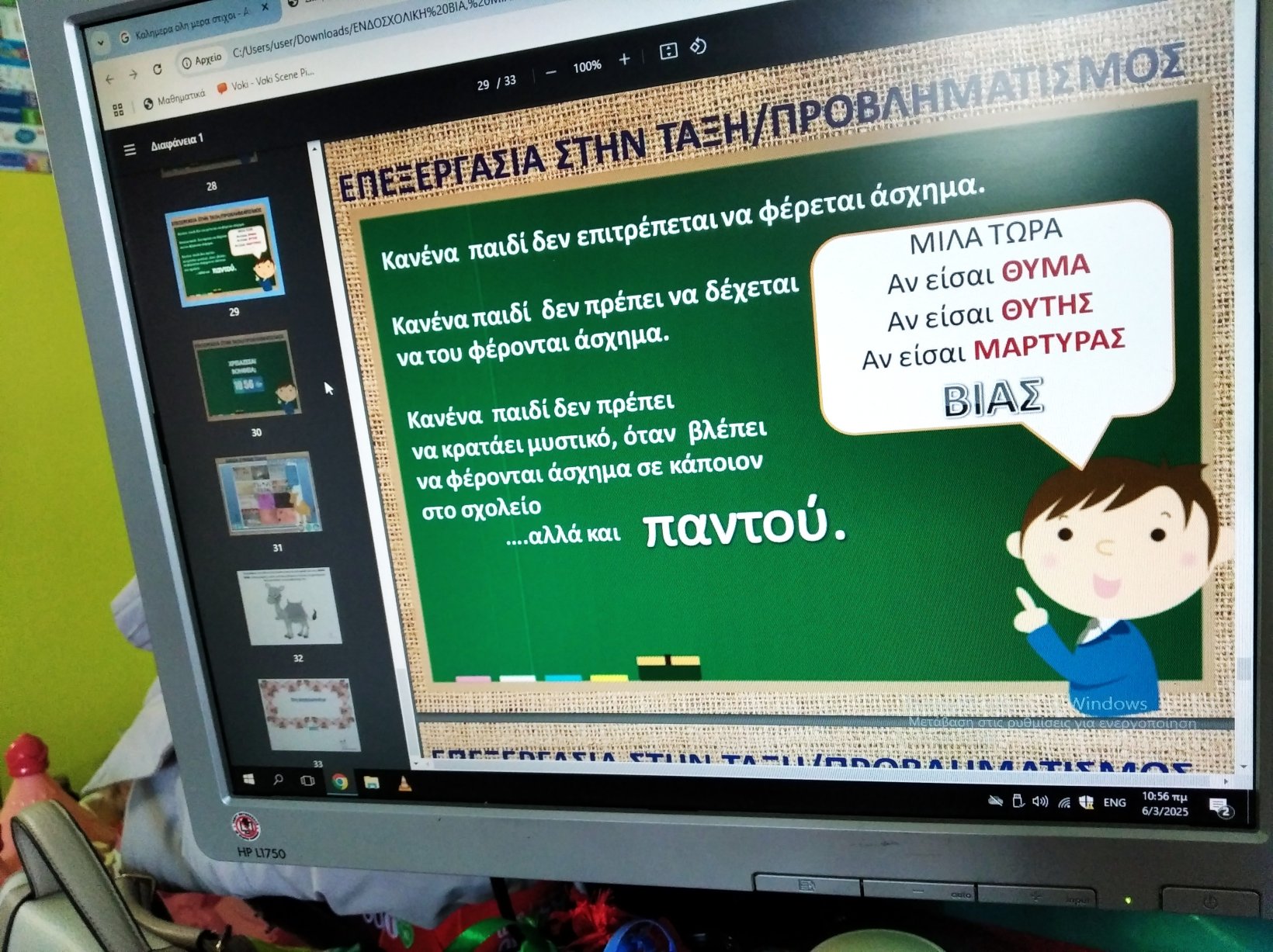Open the tab search dropdown chevron
The width and height of the screenshot is (1273, 952).
tap(101, 43)
